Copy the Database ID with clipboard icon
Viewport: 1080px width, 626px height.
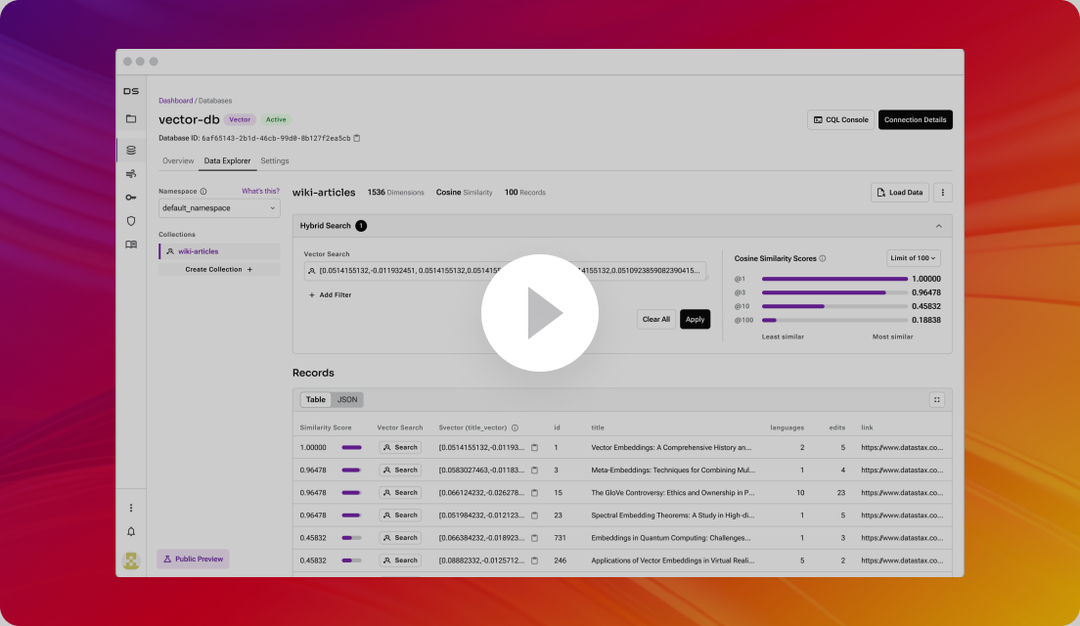(x=357, y=138)
